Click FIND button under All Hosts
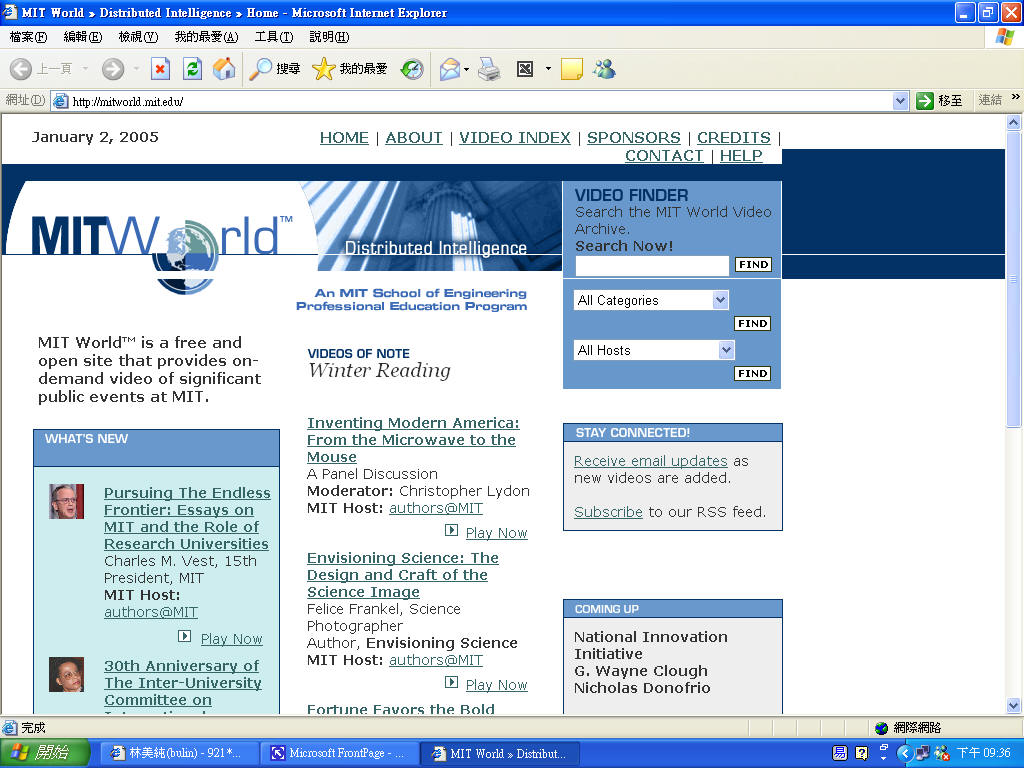Screen dimensions: 1024x768 (752, 374)
